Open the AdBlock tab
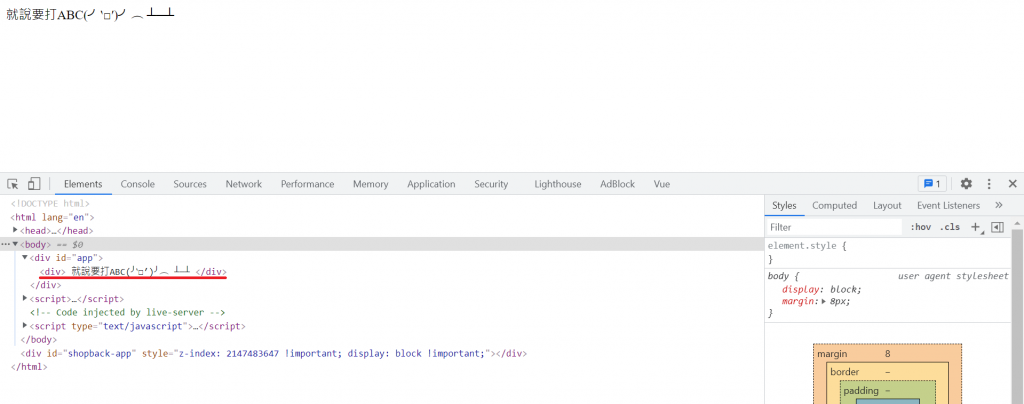 pyautogui.click(x=617, y=184)
